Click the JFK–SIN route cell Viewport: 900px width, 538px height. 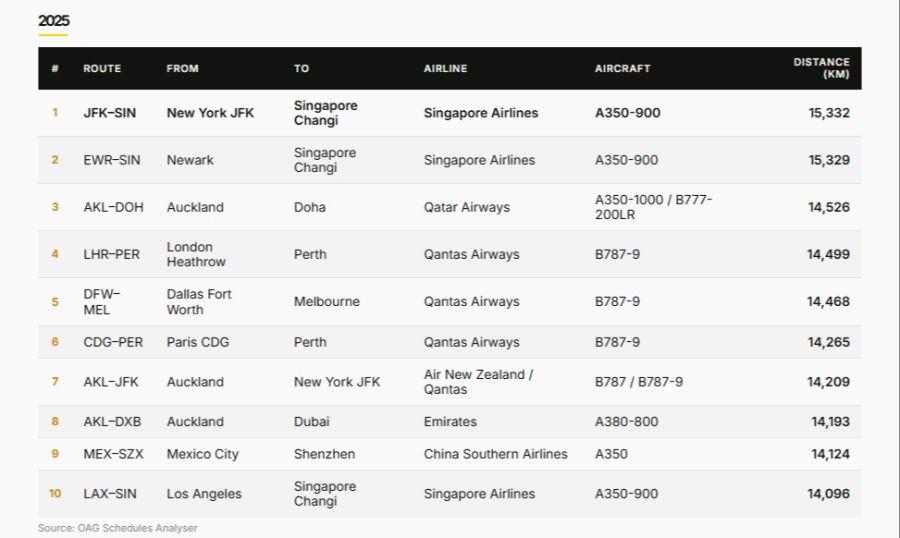coord(110,113)
